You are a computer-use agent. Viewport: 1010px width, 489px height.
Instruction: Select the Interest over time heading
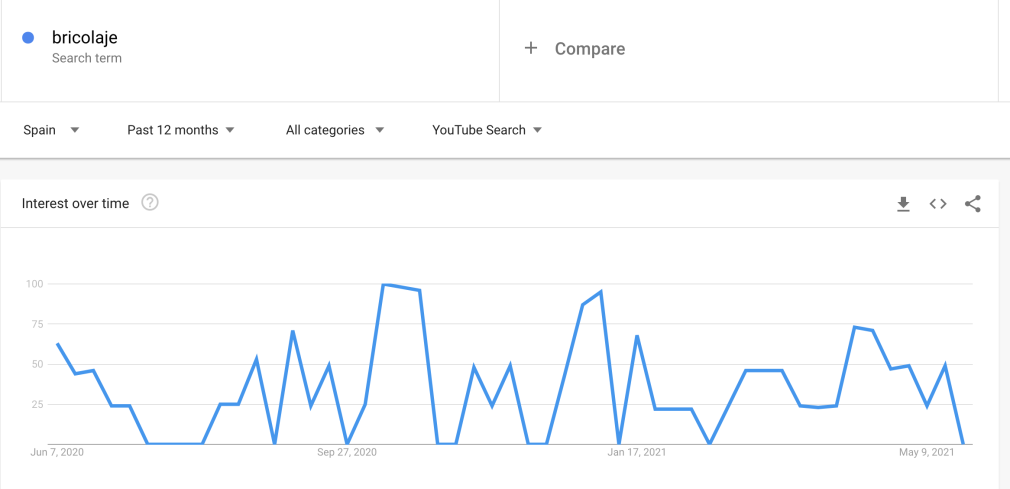[x=76, y=203]
